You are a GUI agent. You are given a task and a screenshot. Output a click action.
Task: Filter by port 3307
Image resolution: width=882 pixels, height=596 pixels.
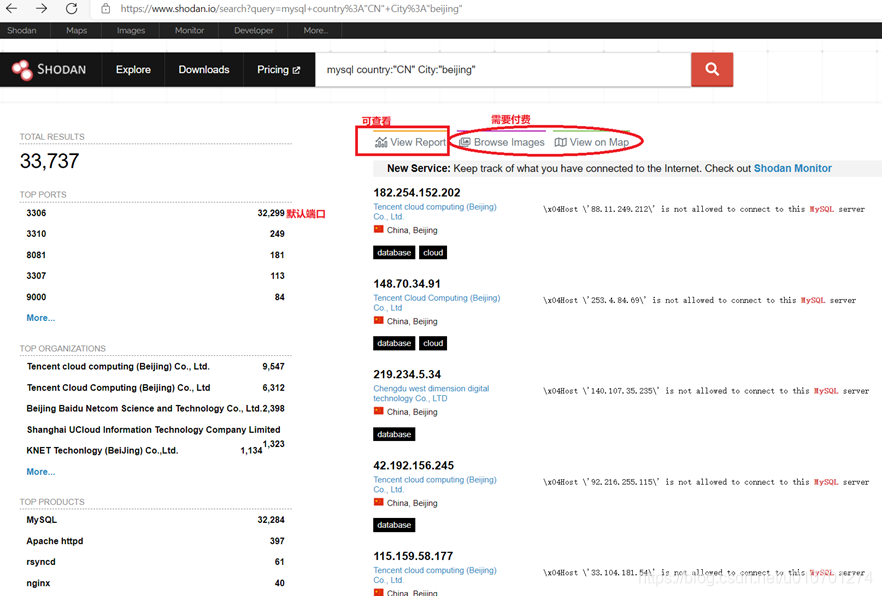(x=36, y=276)
